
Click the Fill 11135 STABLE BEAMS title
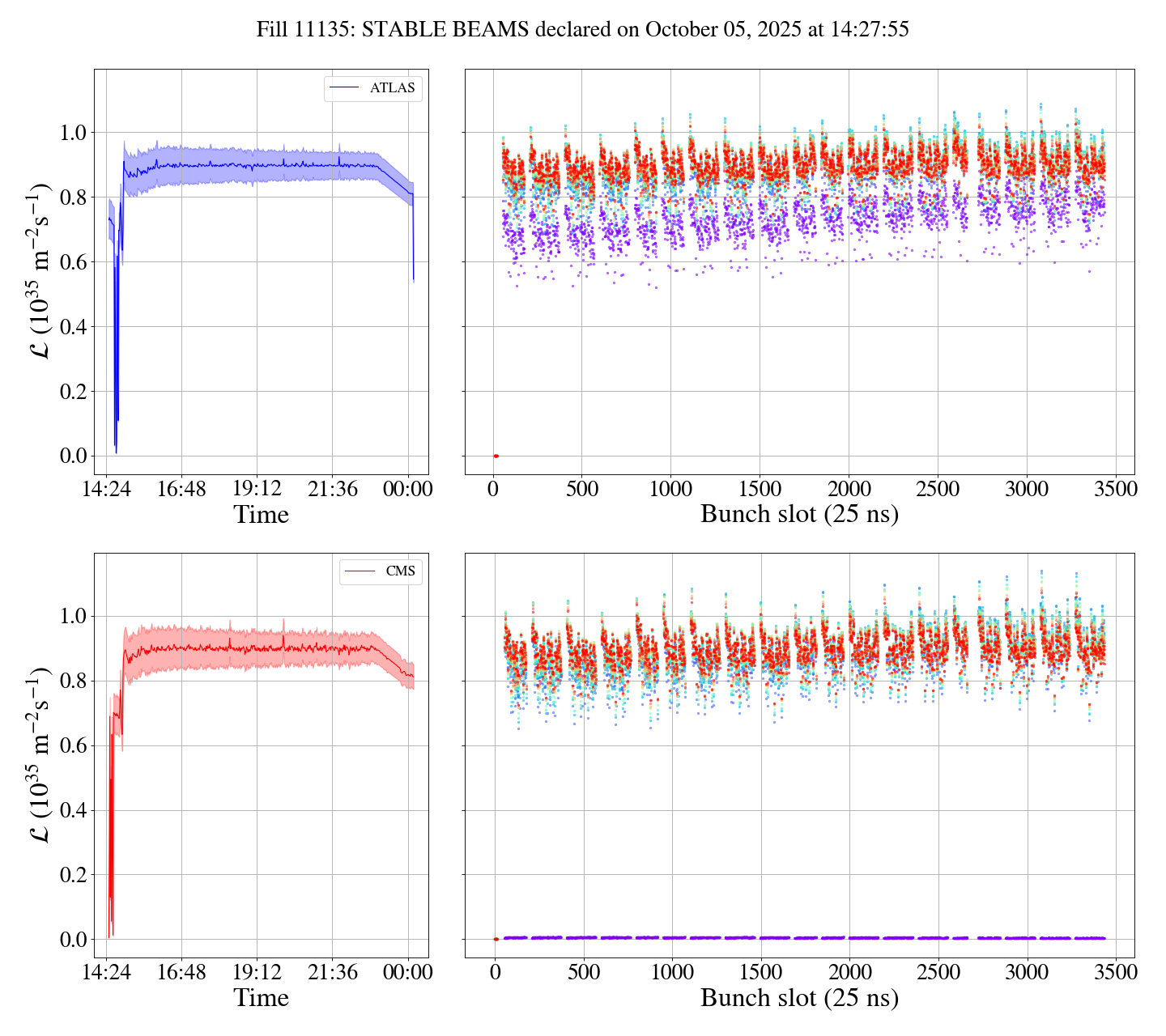click(582, 30)
